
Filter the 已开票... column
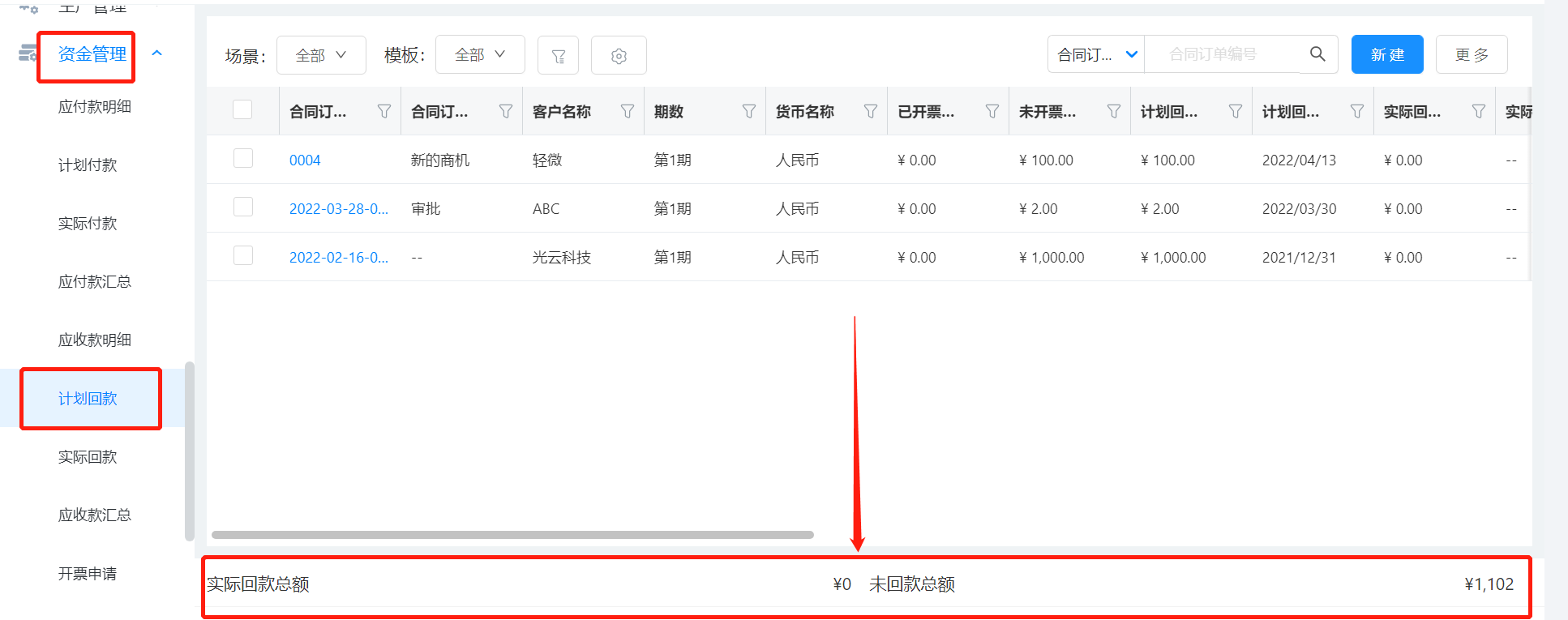(x=992, y=111)
